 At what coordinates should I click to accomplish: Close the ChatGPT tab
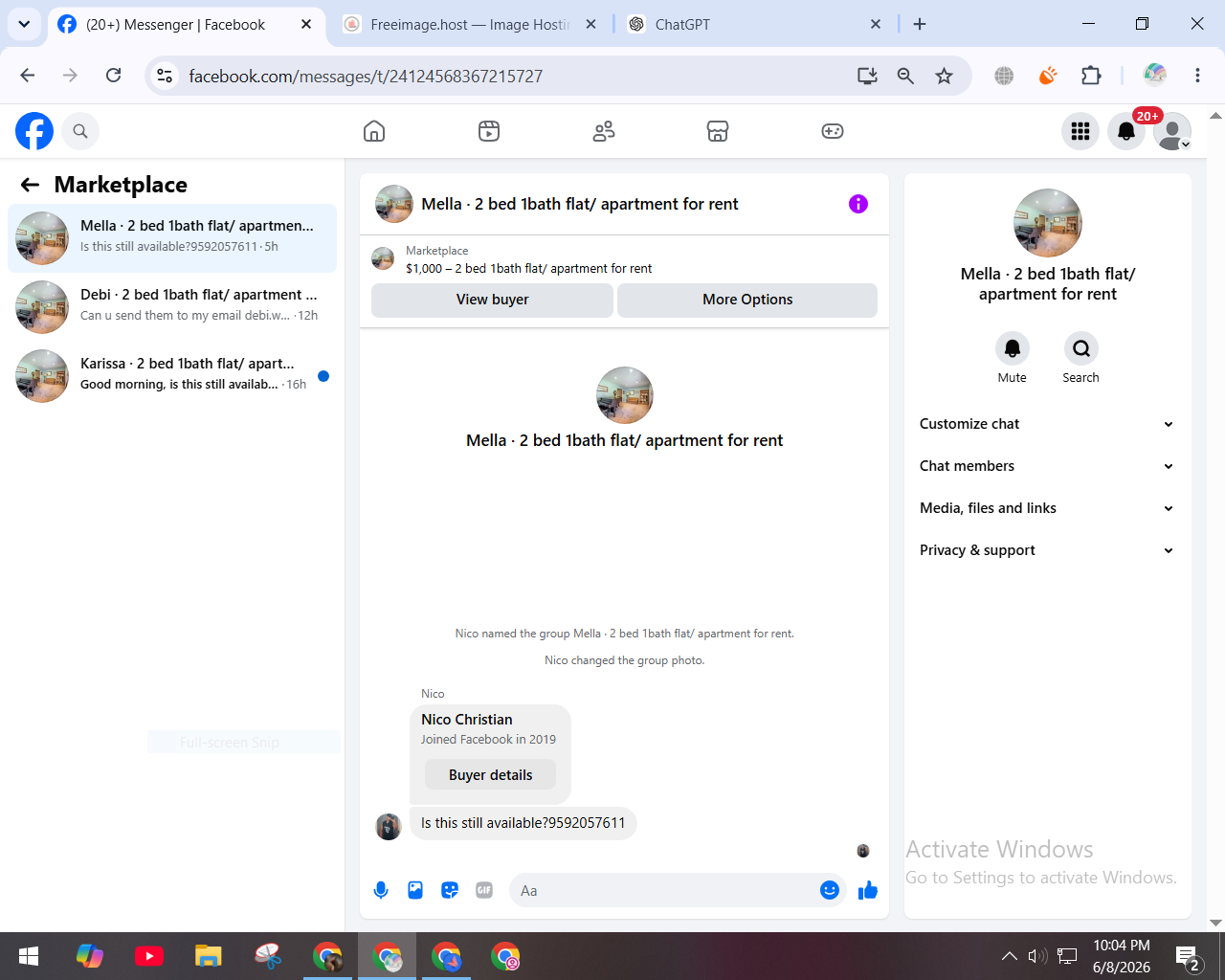coord(876,24)
